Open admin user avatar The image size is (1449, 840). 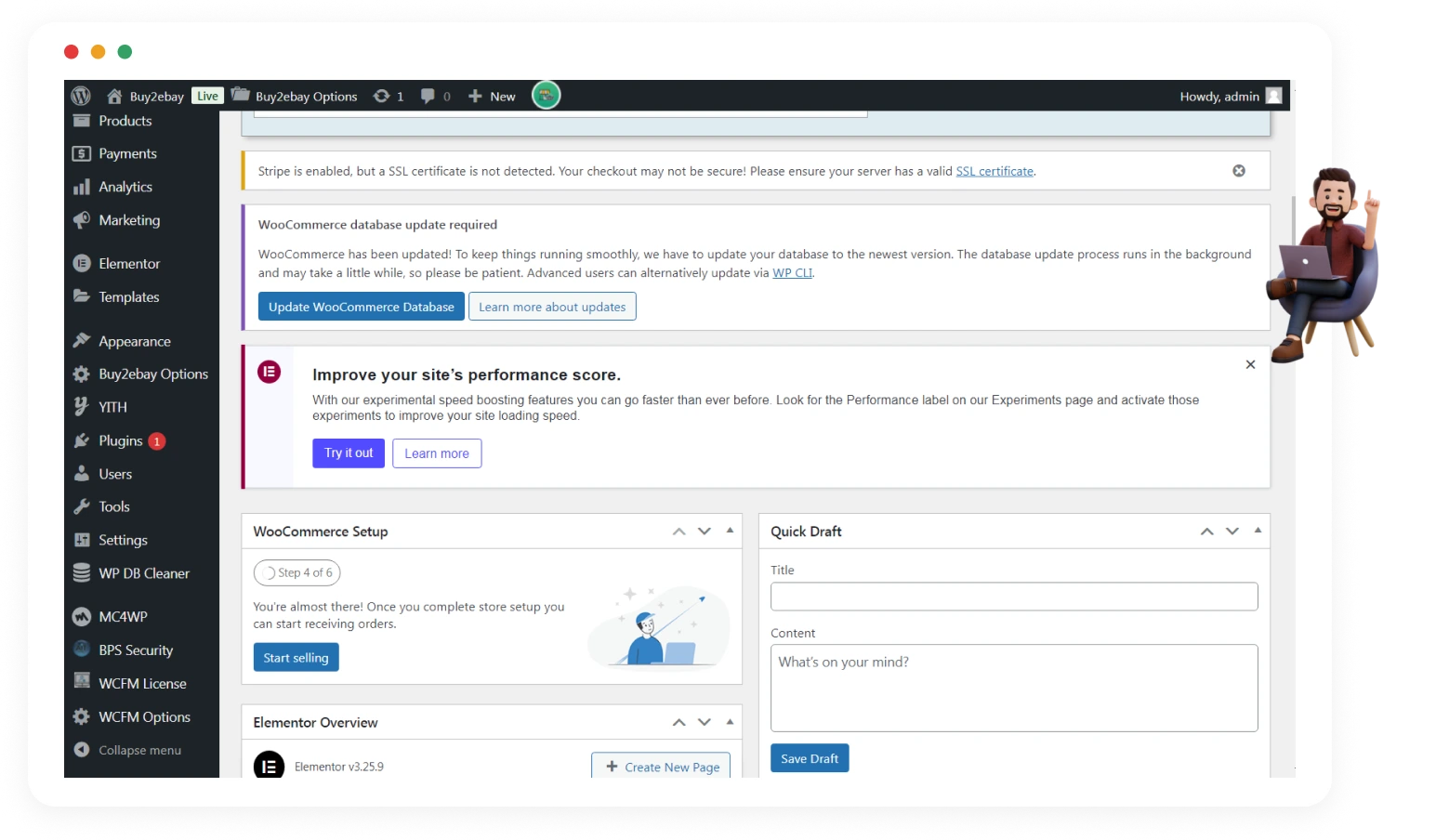coord(1274,96)
